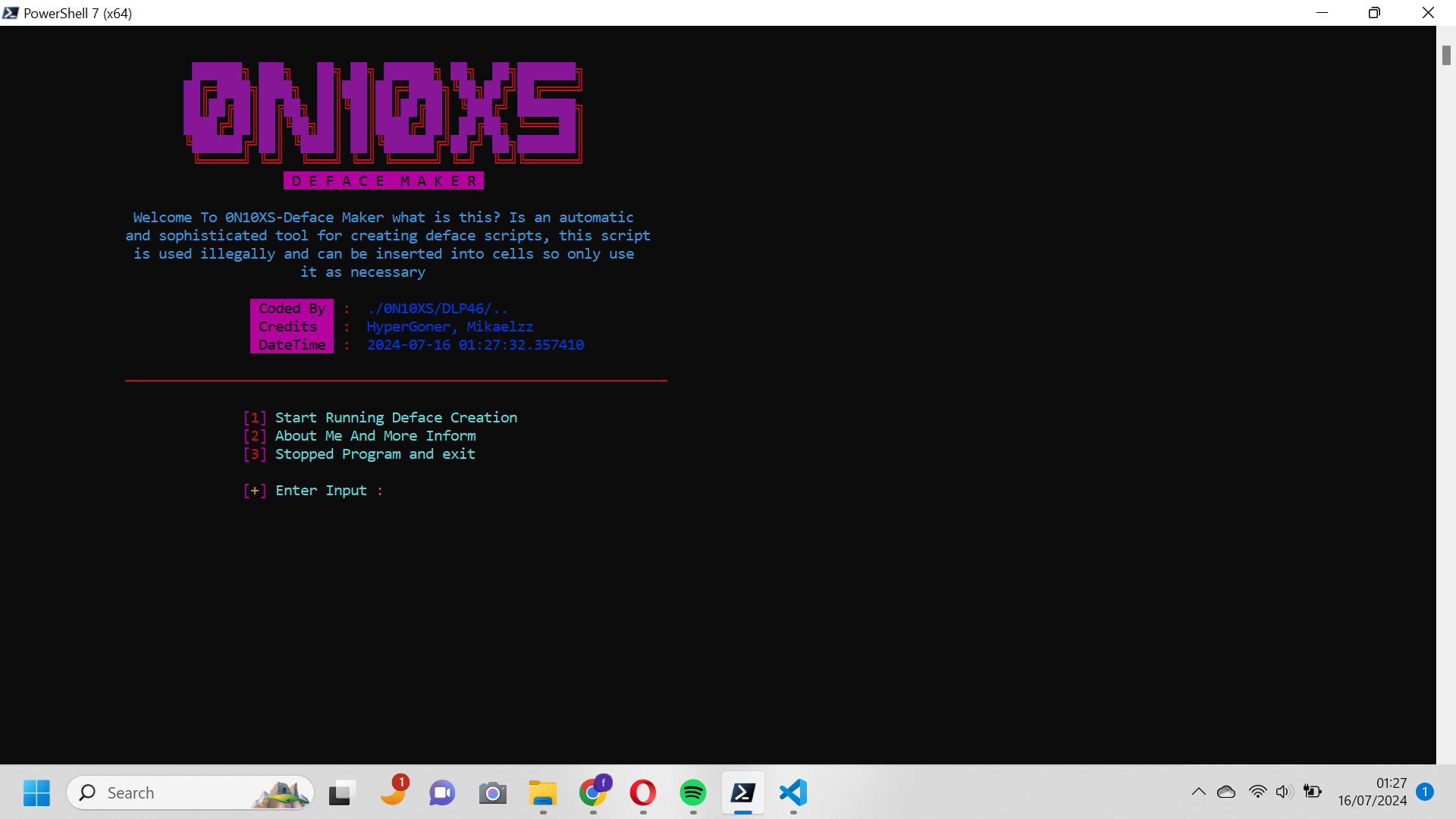Expand the hidden system tray icons

tap(1199, 792)
